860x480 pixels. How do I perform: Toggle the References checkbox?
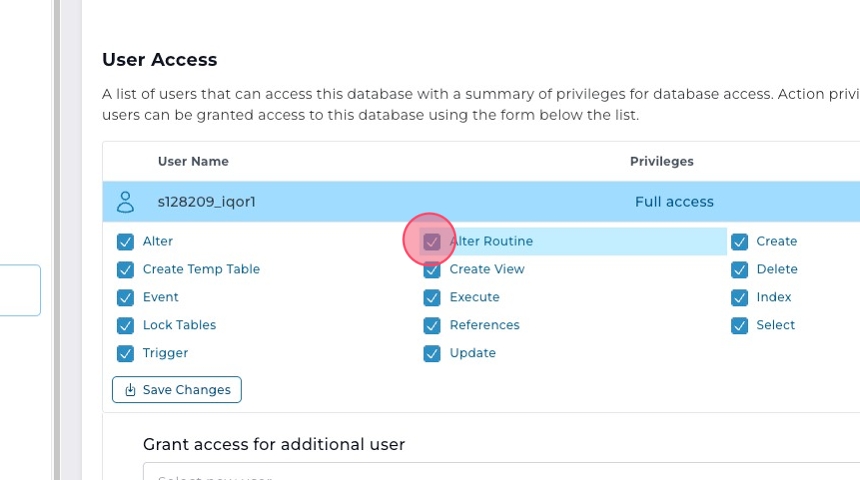coord(432,326)
